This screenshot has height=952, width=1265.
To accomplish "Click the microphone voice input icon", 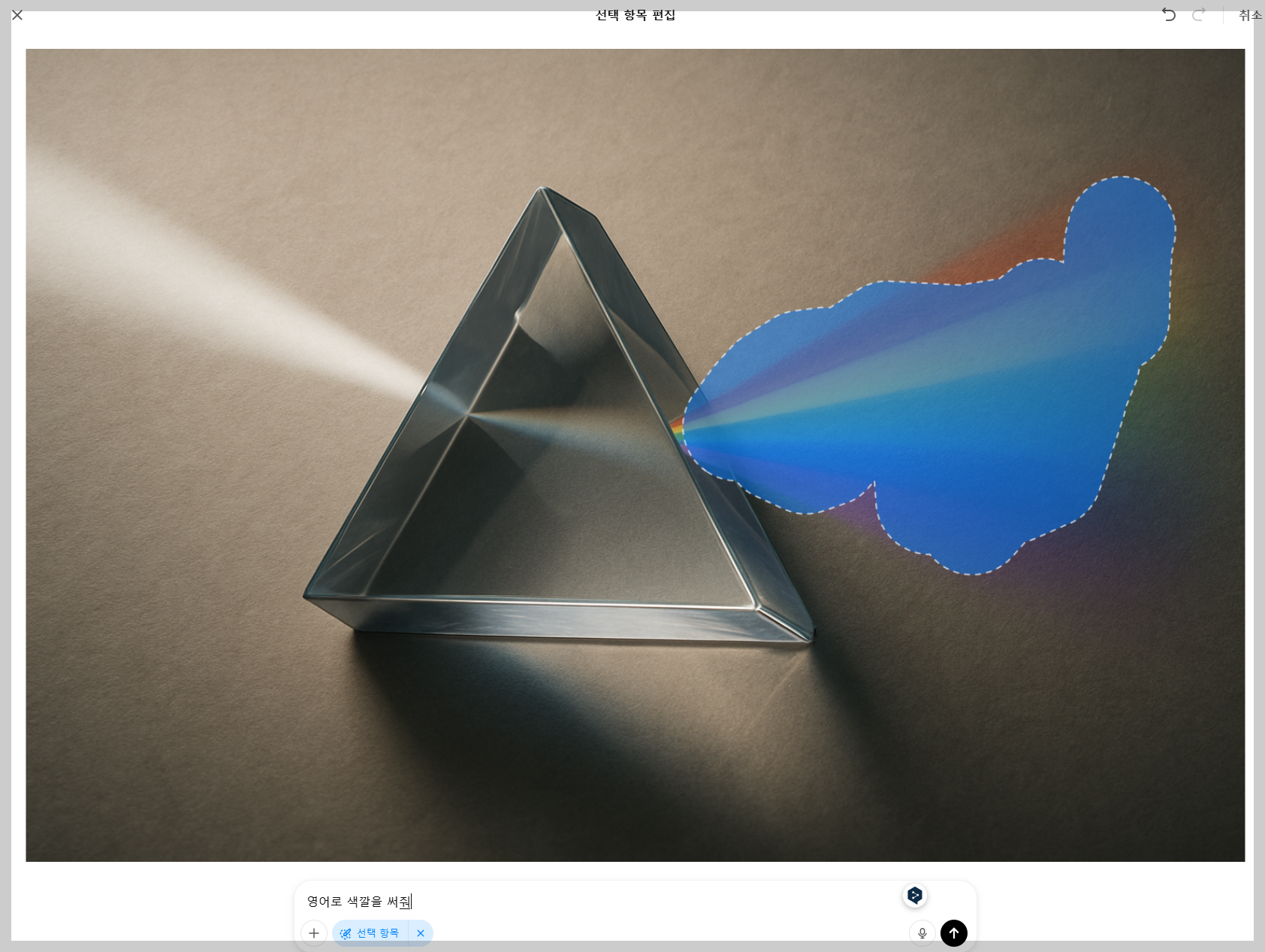I will click(x=922, y=933).
